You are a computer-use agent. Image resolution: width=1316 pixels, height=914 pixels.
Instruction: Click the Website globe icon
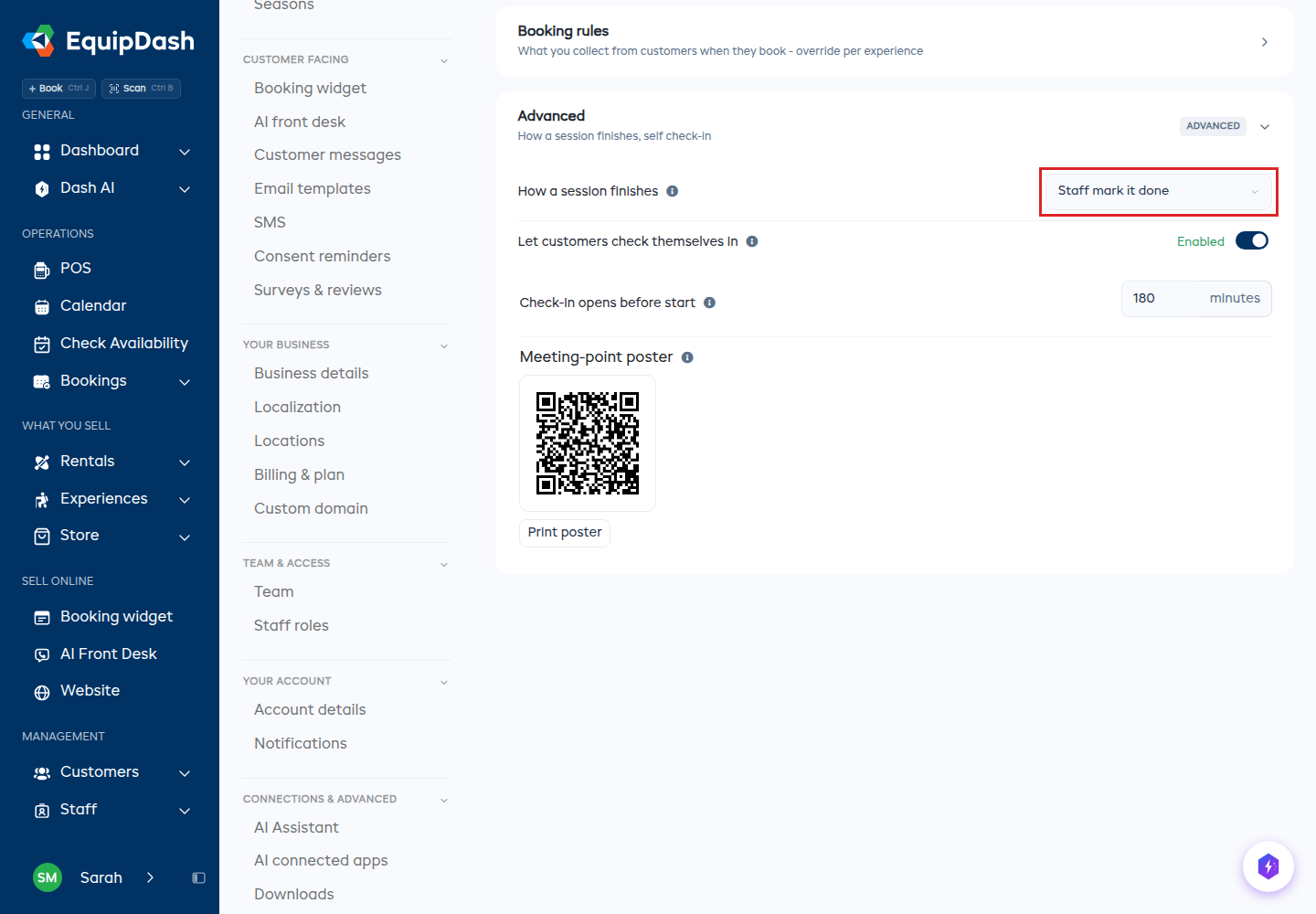click(x=42, y=692)
